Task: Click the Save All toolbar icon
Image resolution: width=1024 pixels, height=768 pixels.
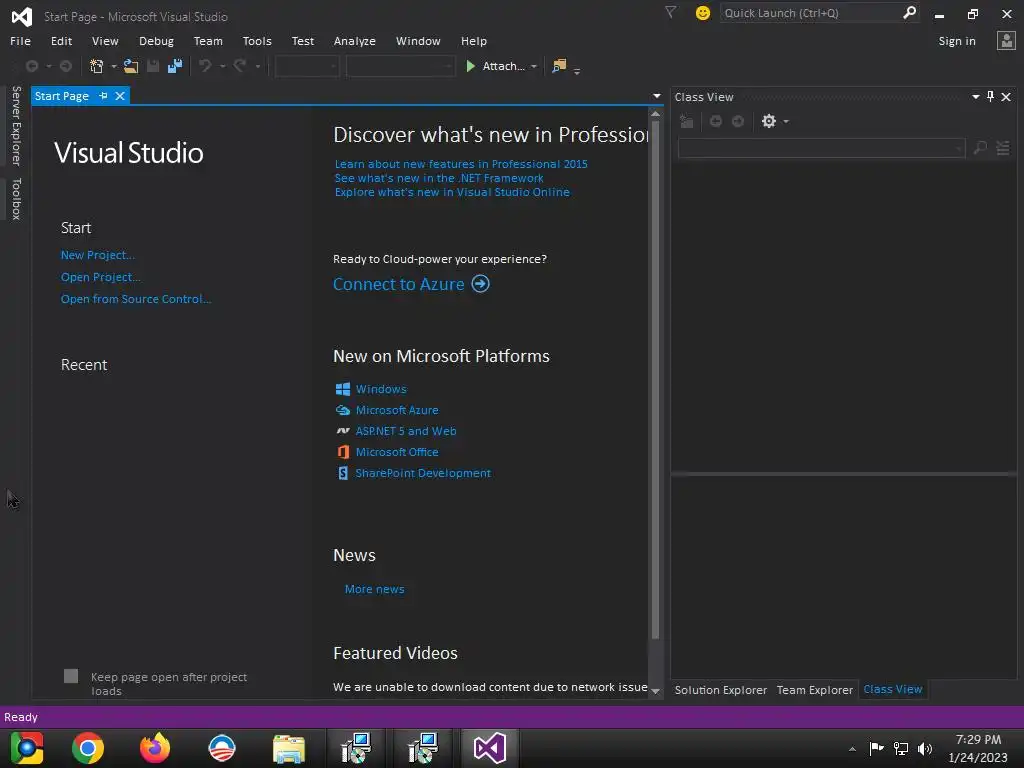Action: click(175, 66)
